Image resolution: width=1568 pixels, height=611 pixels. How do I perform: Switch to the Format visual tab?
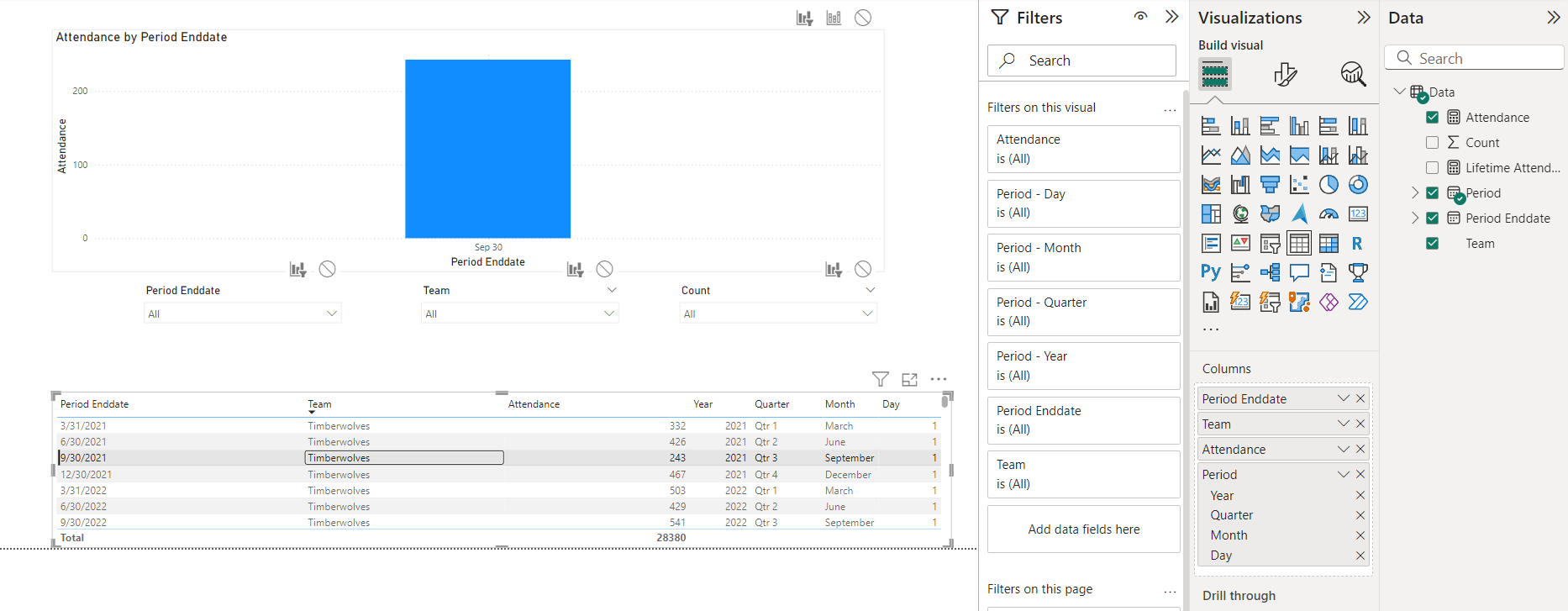click(x=1285, y=75)
